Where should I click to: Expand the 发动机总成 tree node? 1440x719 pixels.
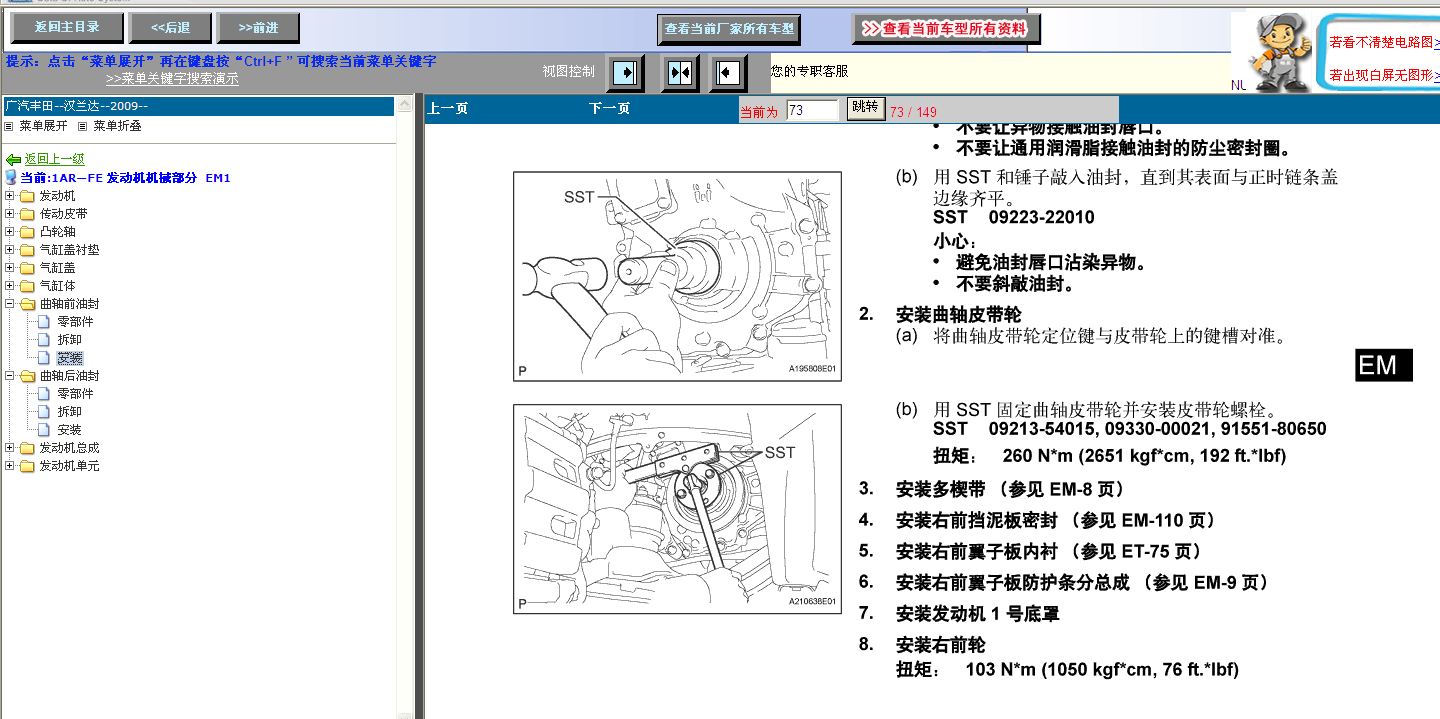[10, 448]
